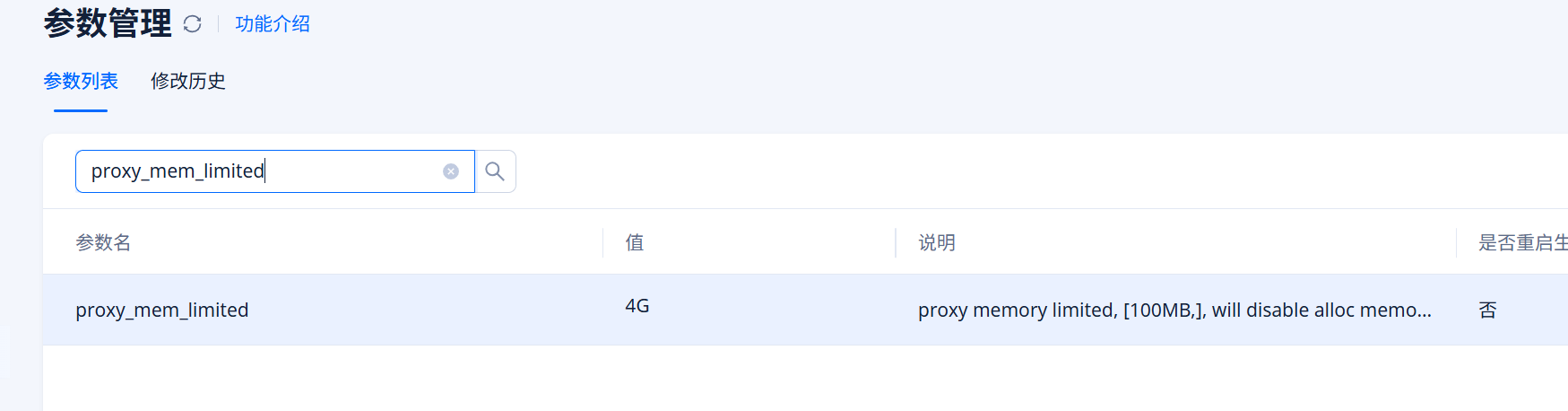Click the 参数名 column header
Screen dimensions: 1568x411
pos(104,242)
